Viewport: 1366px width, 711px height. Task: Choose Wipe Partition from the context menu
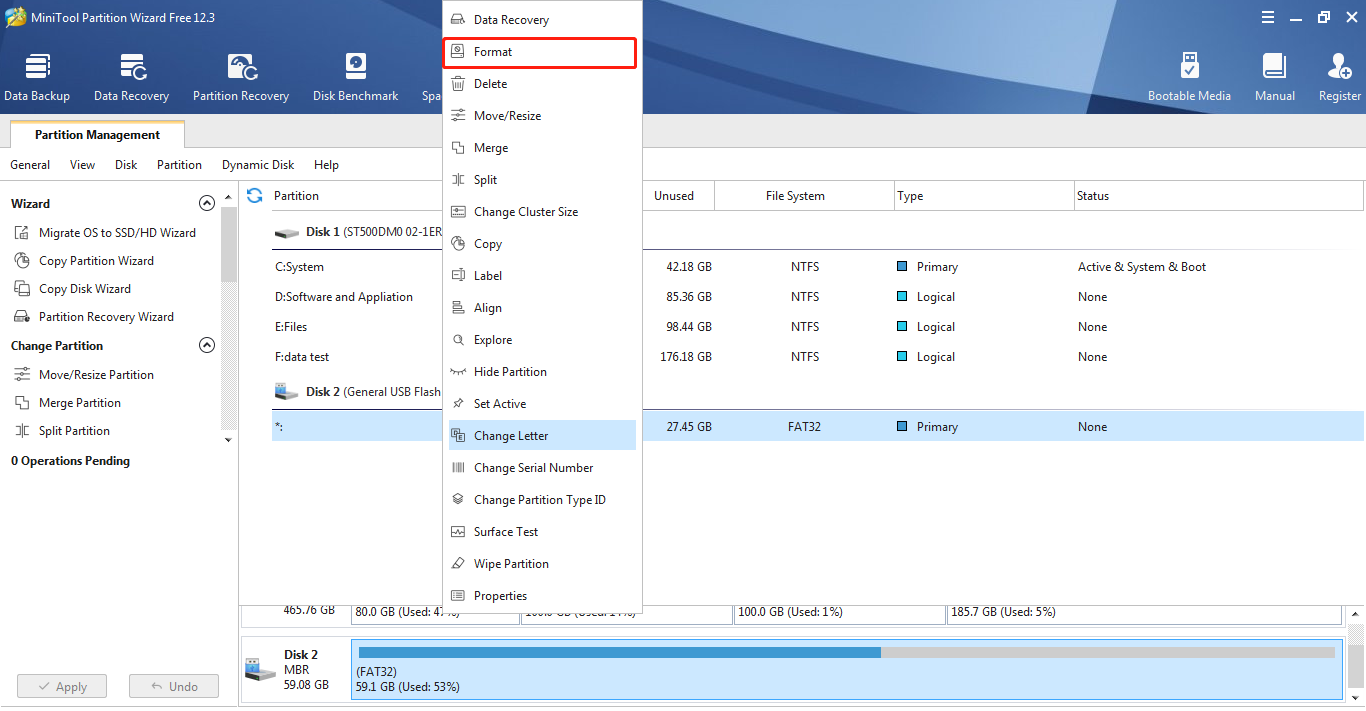pyautogui.click(x=511, y=564)
